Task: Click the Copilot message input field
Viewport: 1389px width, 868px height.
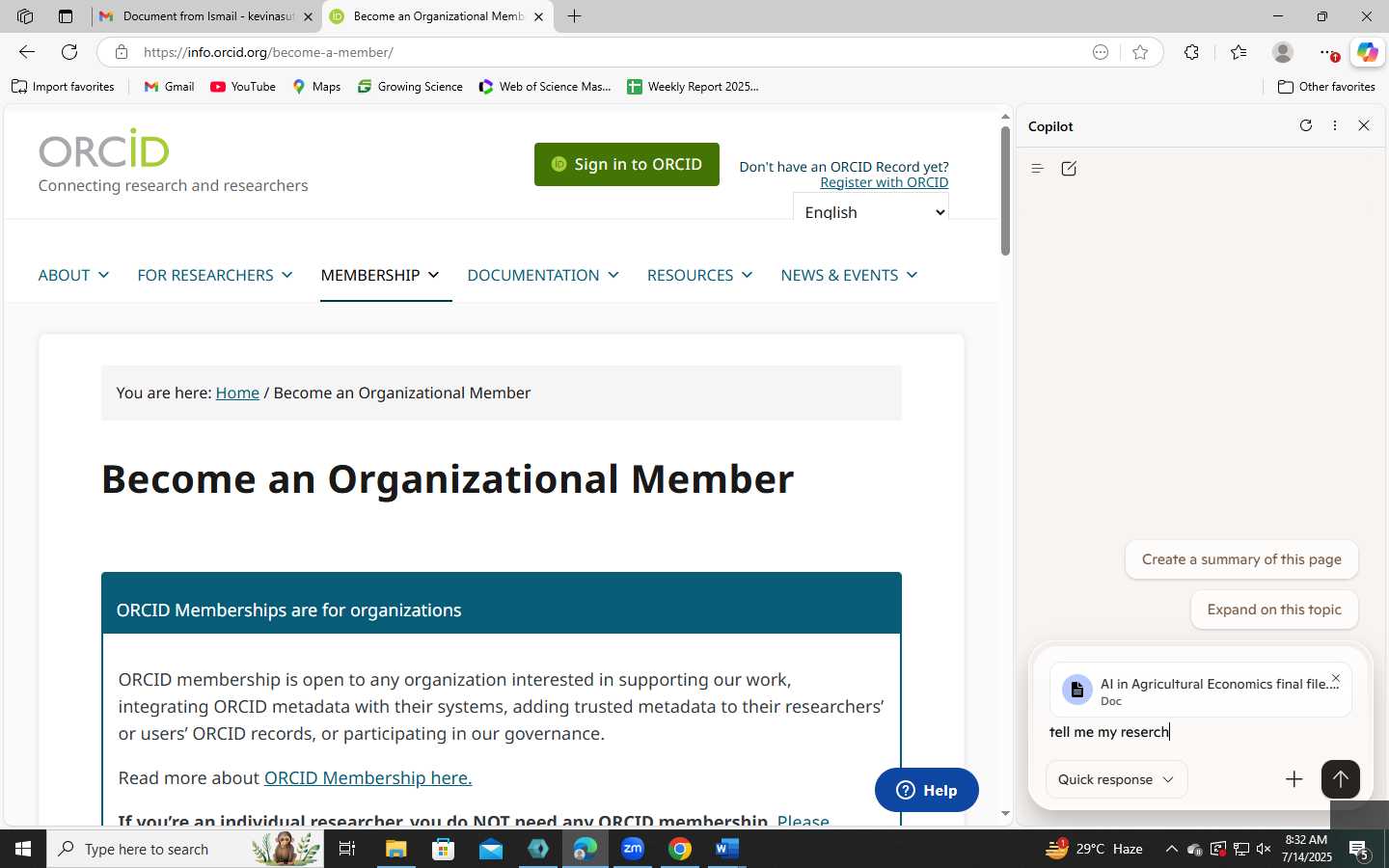Action: pos(1200,732)
